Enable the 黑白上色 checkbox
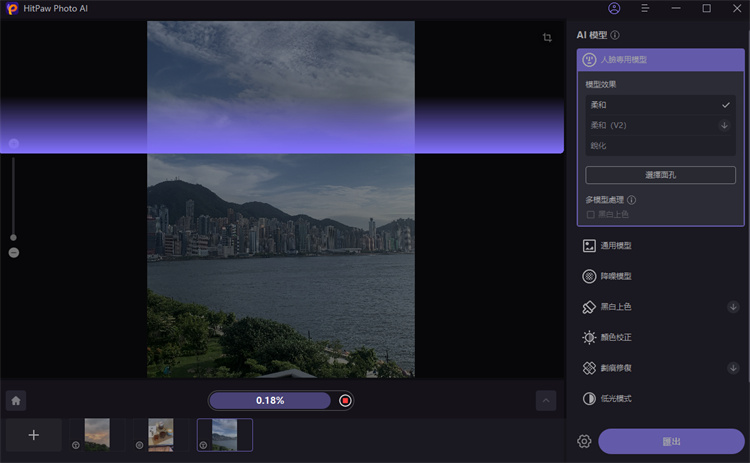Viewport: 750px width, 463px height. tap(591, 214)
